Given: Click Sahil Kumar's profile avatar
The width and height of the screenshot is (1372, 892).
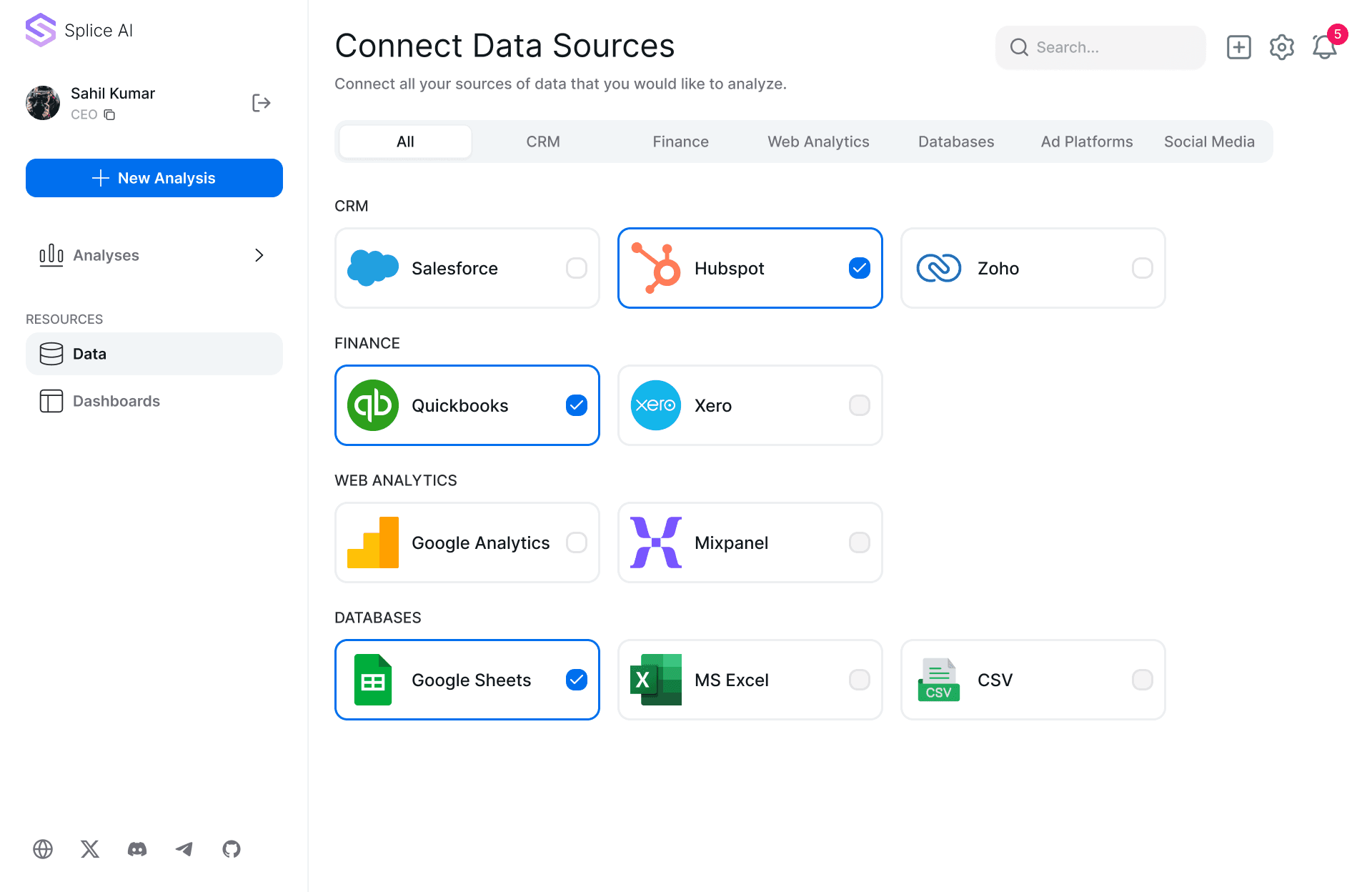Looking at the screenshot, I should tap(43, 103).
